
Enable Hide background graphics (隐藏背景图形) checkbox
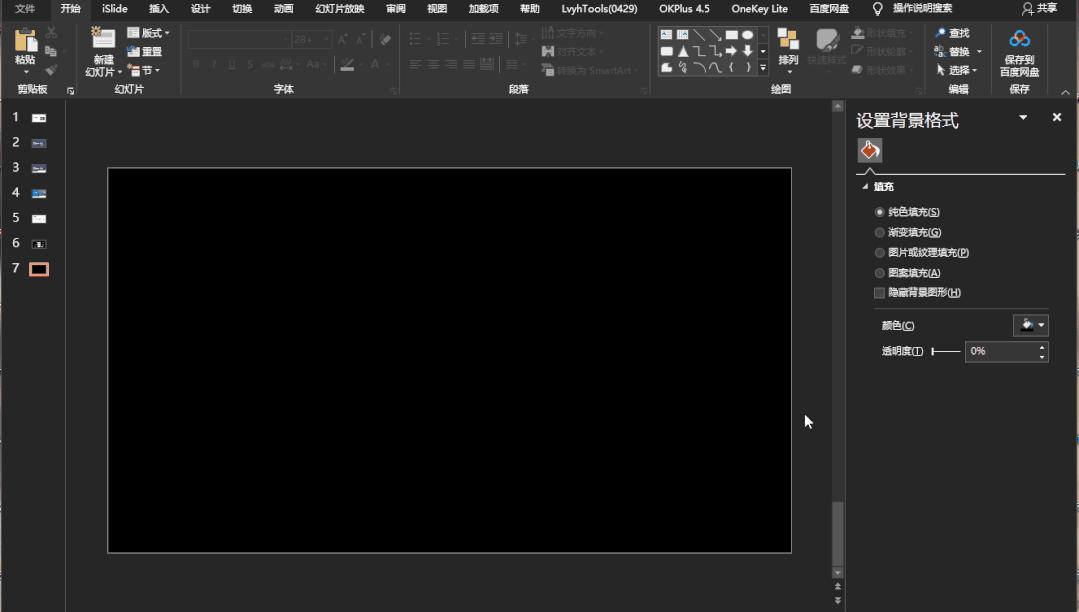pos(880,293)
